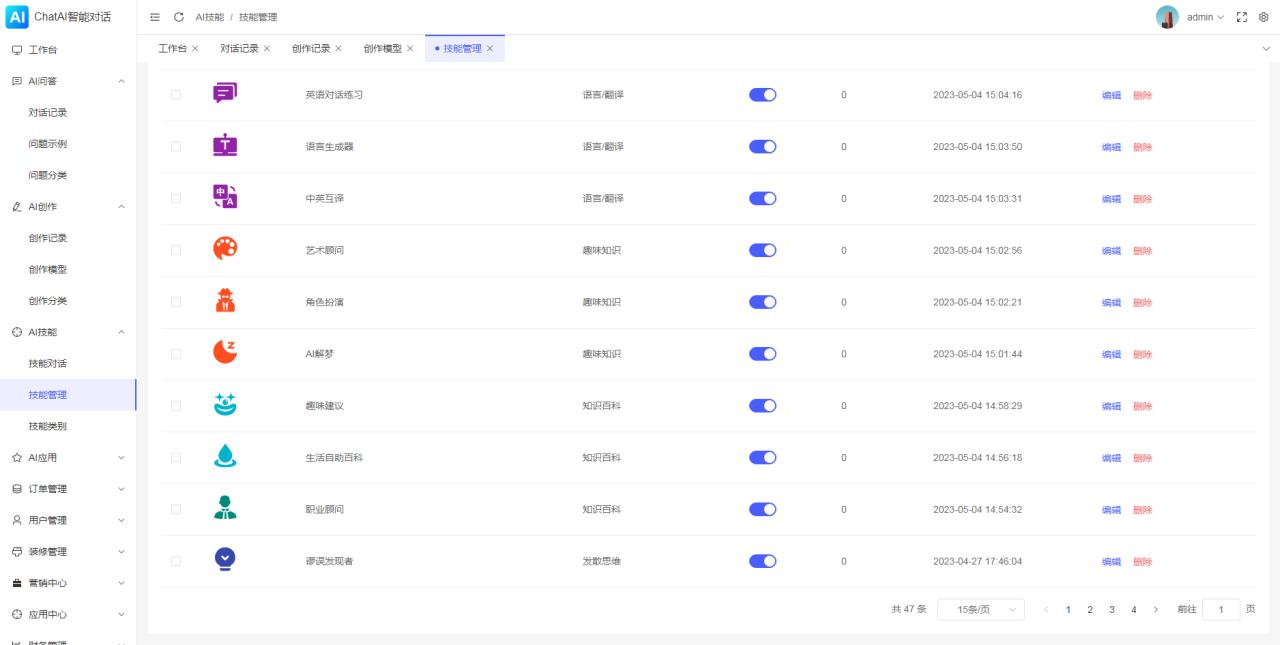Image resolution: width=1280 pixels, height=645 pixels.
Task: Select the 趣味建议 row checkbox
Action: tap(176, 406)
